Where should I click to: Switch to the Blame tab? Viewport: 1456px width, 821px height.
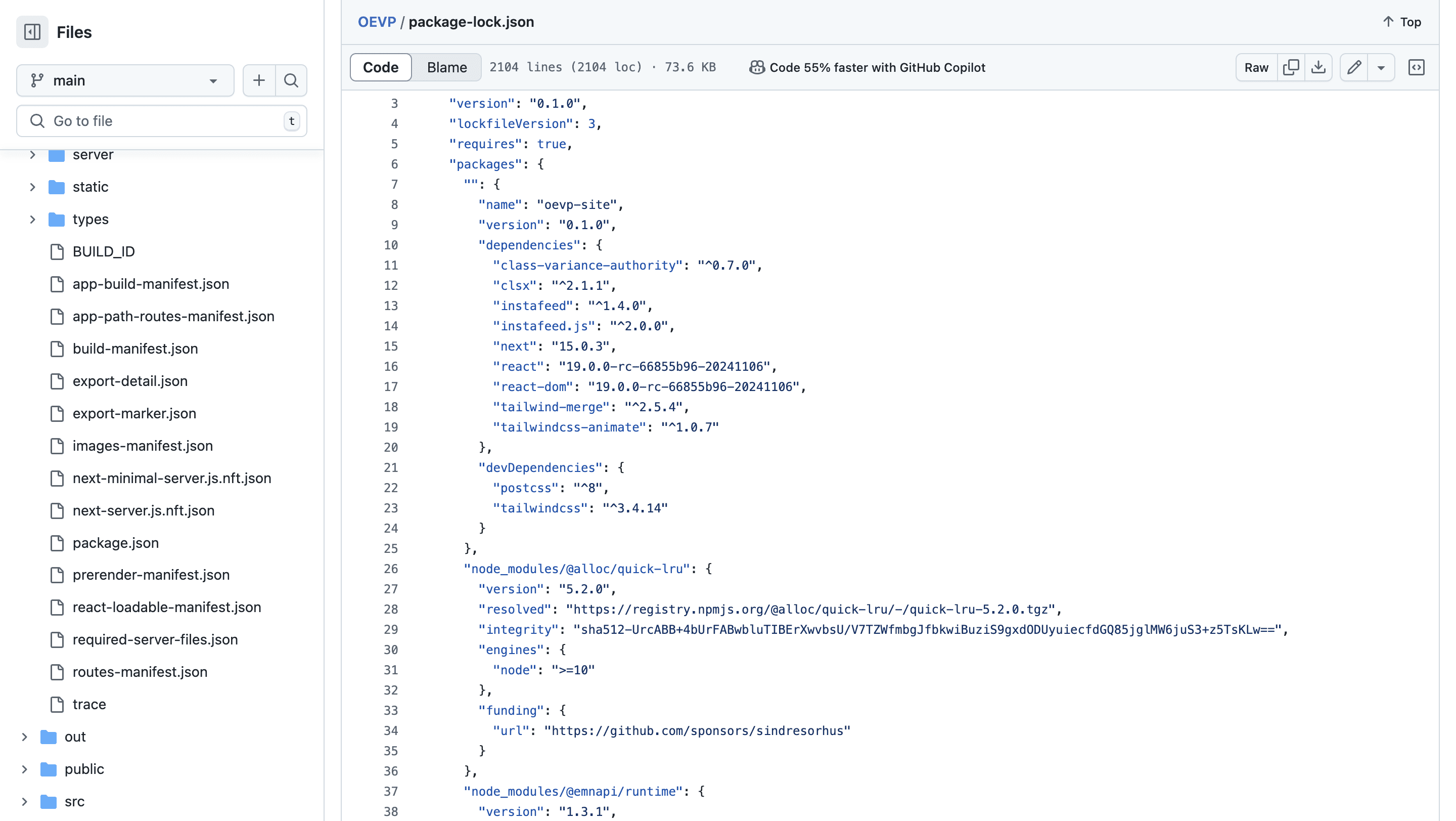[x=446, y=67]
